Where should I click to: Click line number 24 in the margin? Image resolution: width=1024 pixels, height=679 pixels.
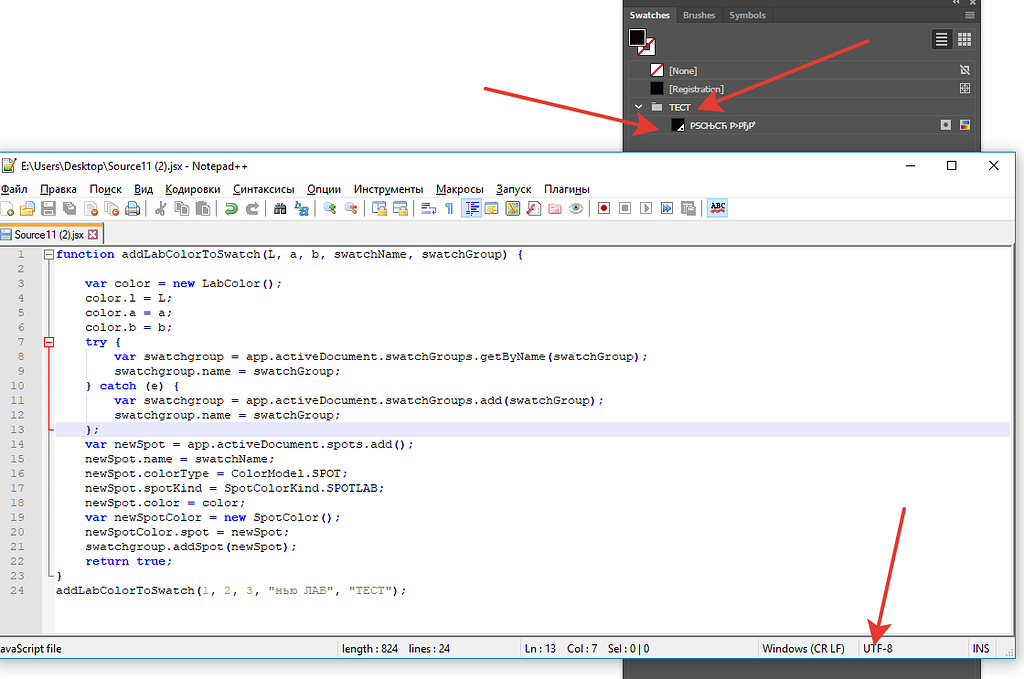coord(17,591)
